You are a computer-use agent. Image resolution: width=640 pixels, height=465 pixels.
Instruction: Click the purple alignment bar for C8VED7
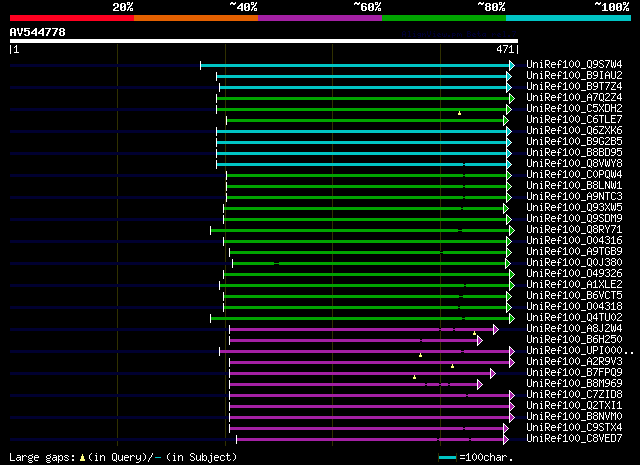[370, 440]
